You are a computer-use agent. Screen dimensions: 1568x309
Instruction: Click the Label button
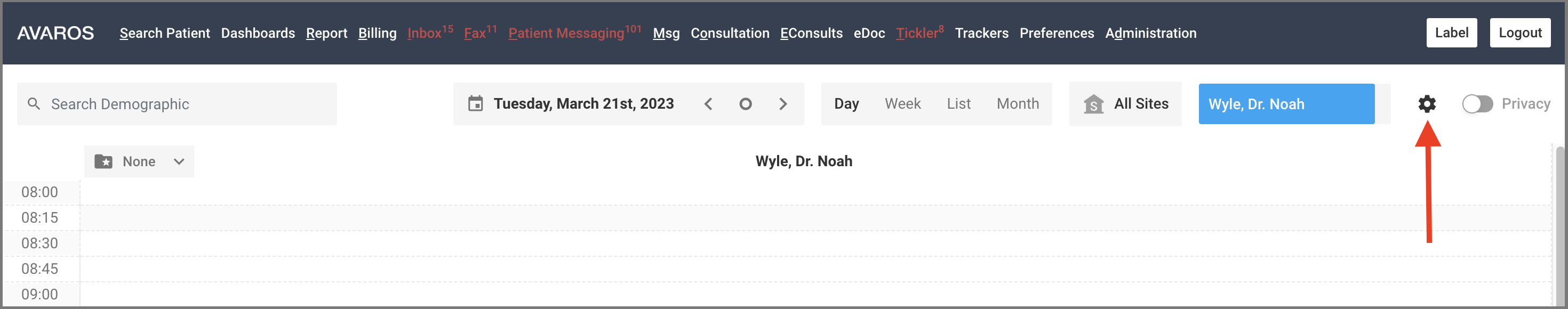1451,33
